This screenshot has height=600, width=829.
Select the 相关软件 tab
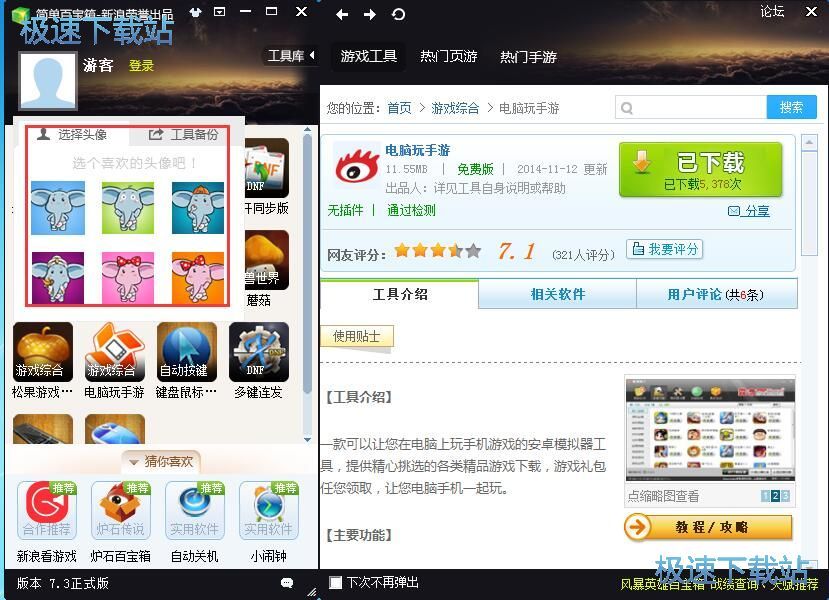557,294
